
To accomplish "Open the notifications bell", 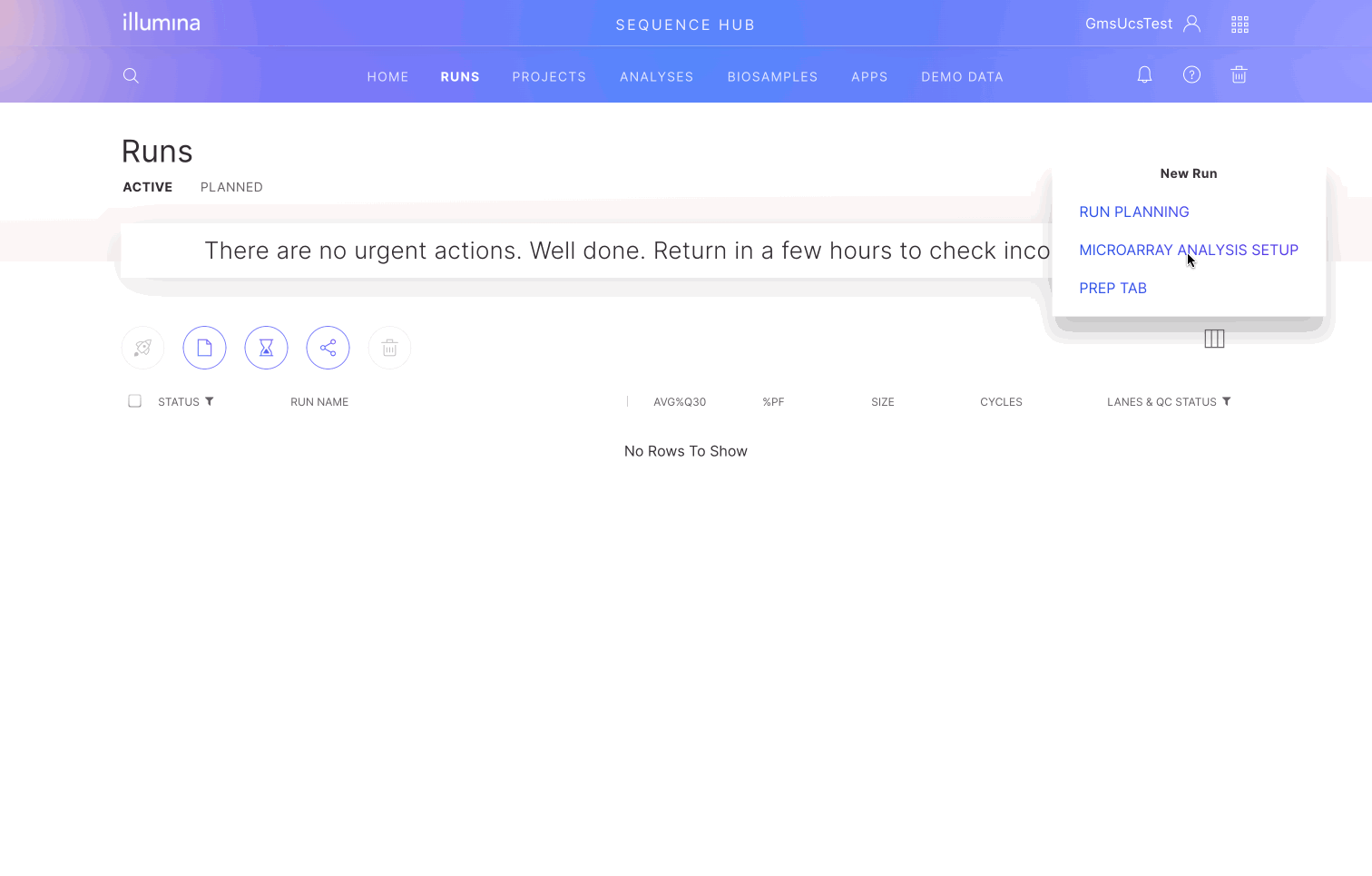I will pos(1144,75).
